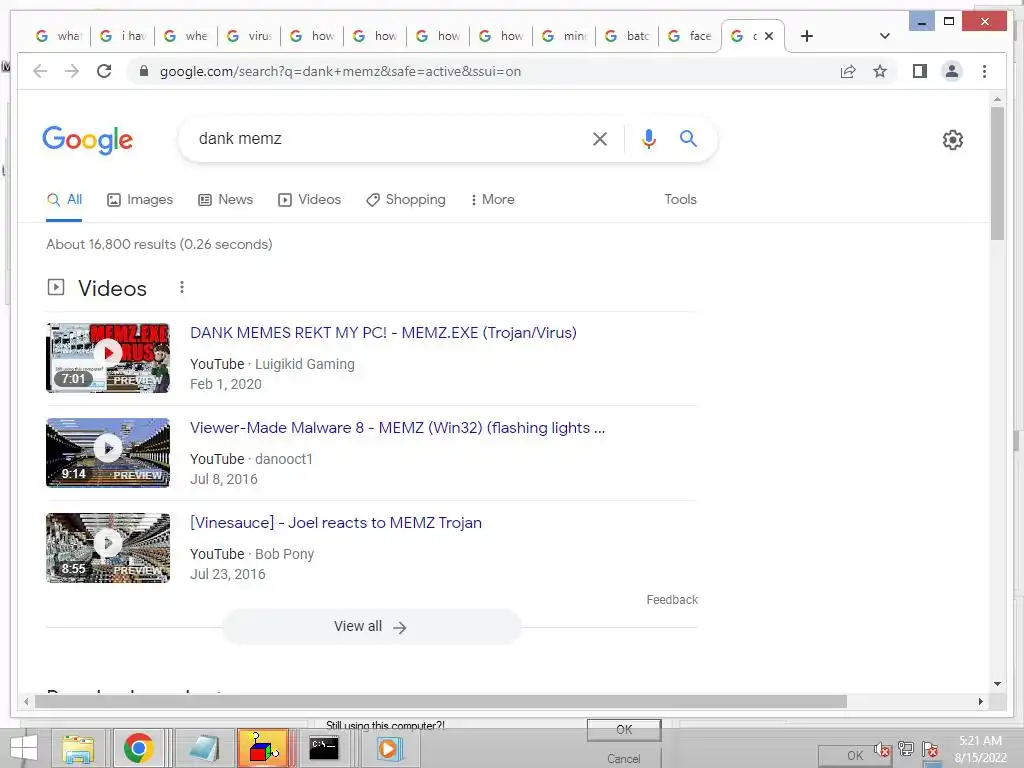The width and height of the screenshot is (1024, 768).
Task: Click the Chrome taskbar icon
Action: pyautogui.click(x=138, y=748)
